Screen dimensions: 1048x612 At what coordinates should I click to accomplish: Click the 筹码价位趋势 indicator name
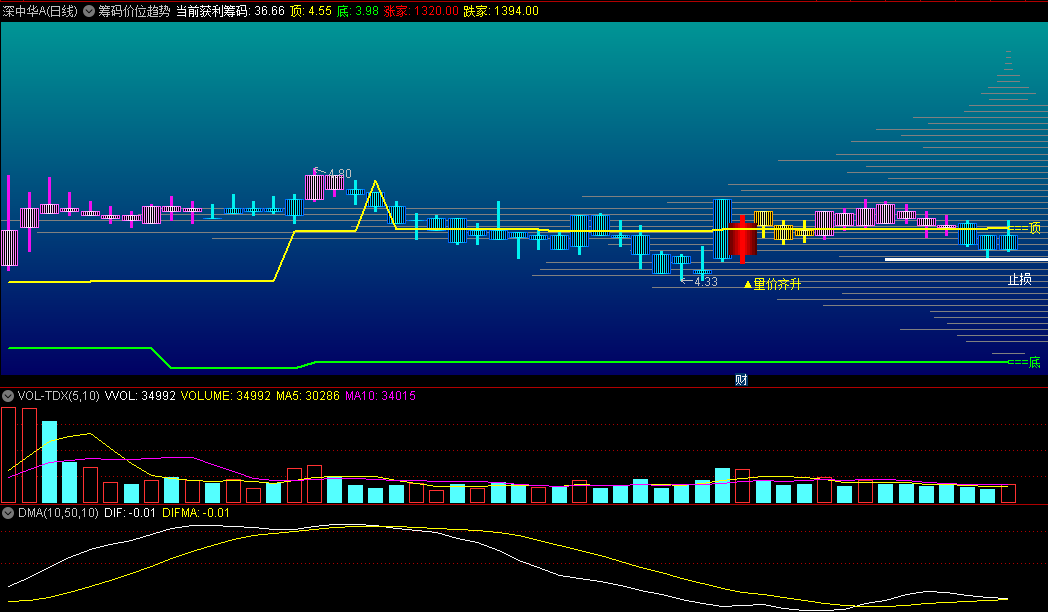(134, 11)
